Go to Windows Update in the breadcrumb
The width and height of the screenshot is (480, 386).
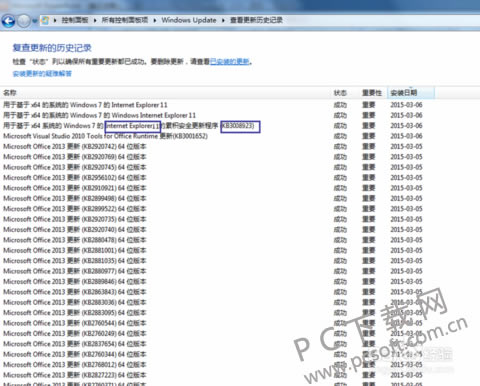point(189,20)
